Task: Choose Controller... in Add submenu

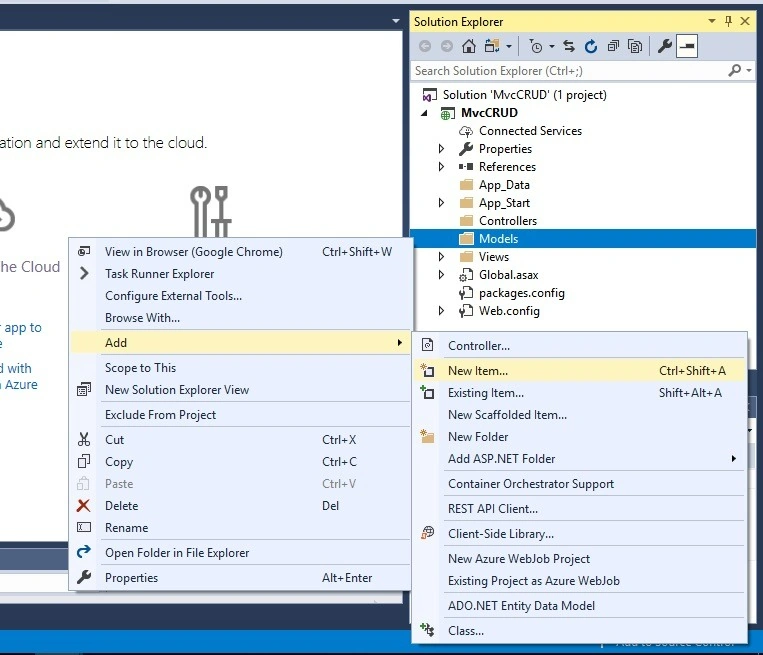Action: click(x=579, y=346)
